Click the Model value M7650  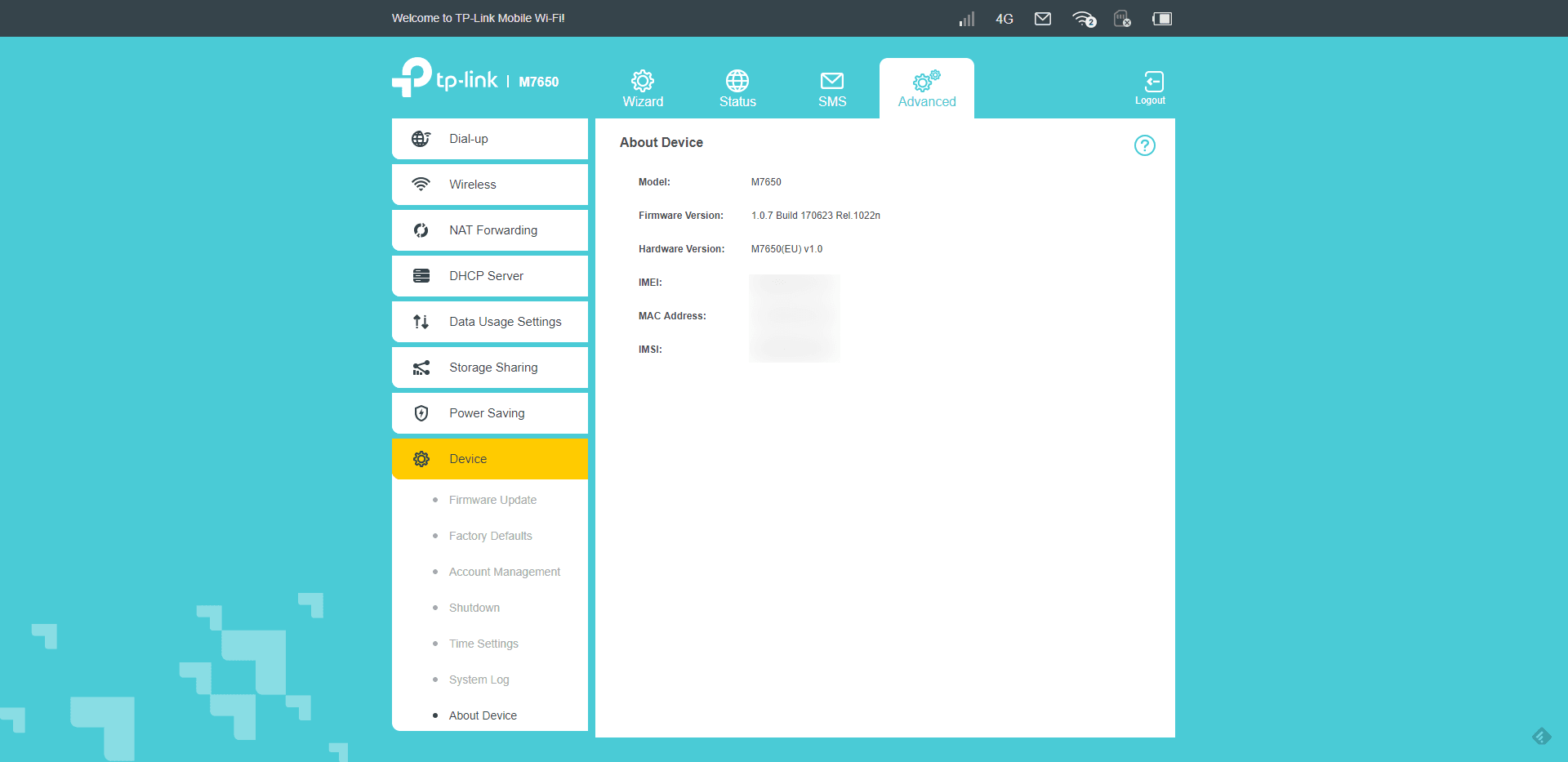[x=766, y=182]
